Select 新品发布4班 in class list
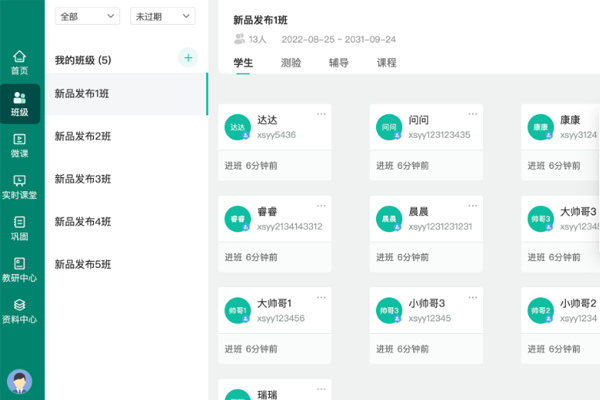This screenshot has width=600, height=400. (83, 221)
